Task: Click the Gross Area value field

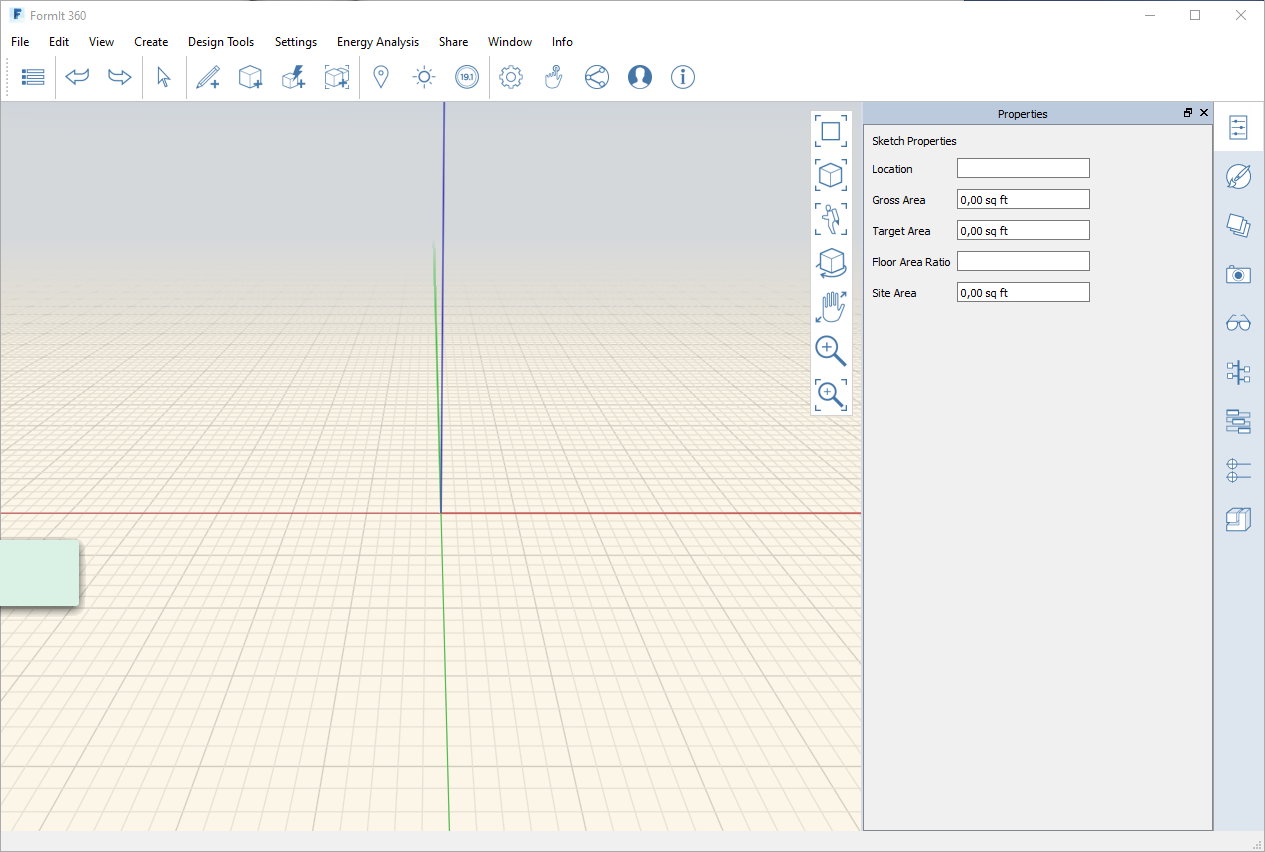Action: tap(1023, 200)
